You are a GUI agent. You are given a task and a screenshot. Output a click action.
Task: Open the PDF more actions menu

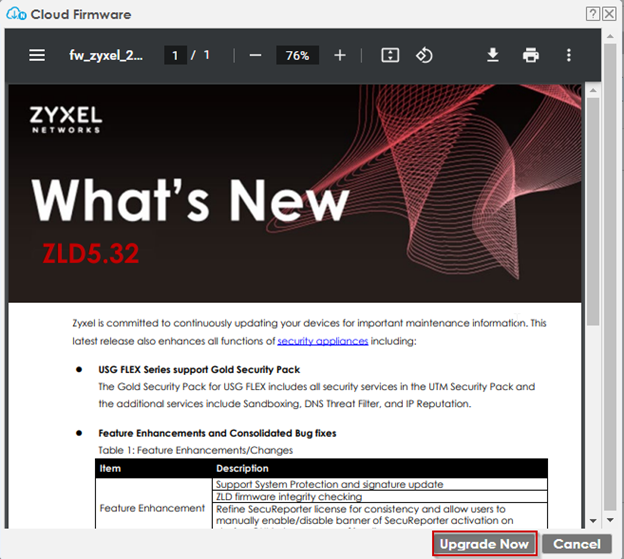[x=569, y=55]
